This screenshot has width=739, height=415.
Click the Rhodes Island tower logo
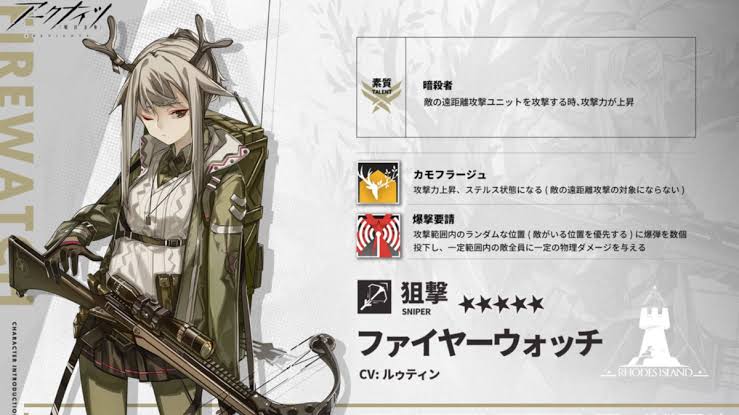click(655, 333)
